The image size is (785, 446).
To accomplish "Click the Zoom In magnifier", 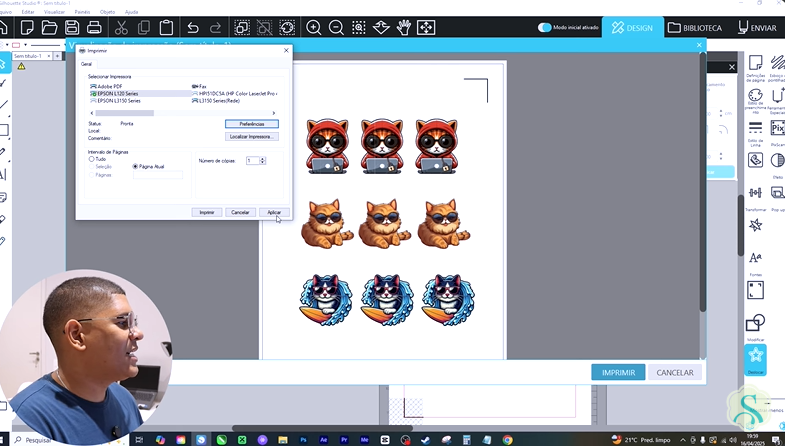I will pyautogui.click(x=313, y=28).
